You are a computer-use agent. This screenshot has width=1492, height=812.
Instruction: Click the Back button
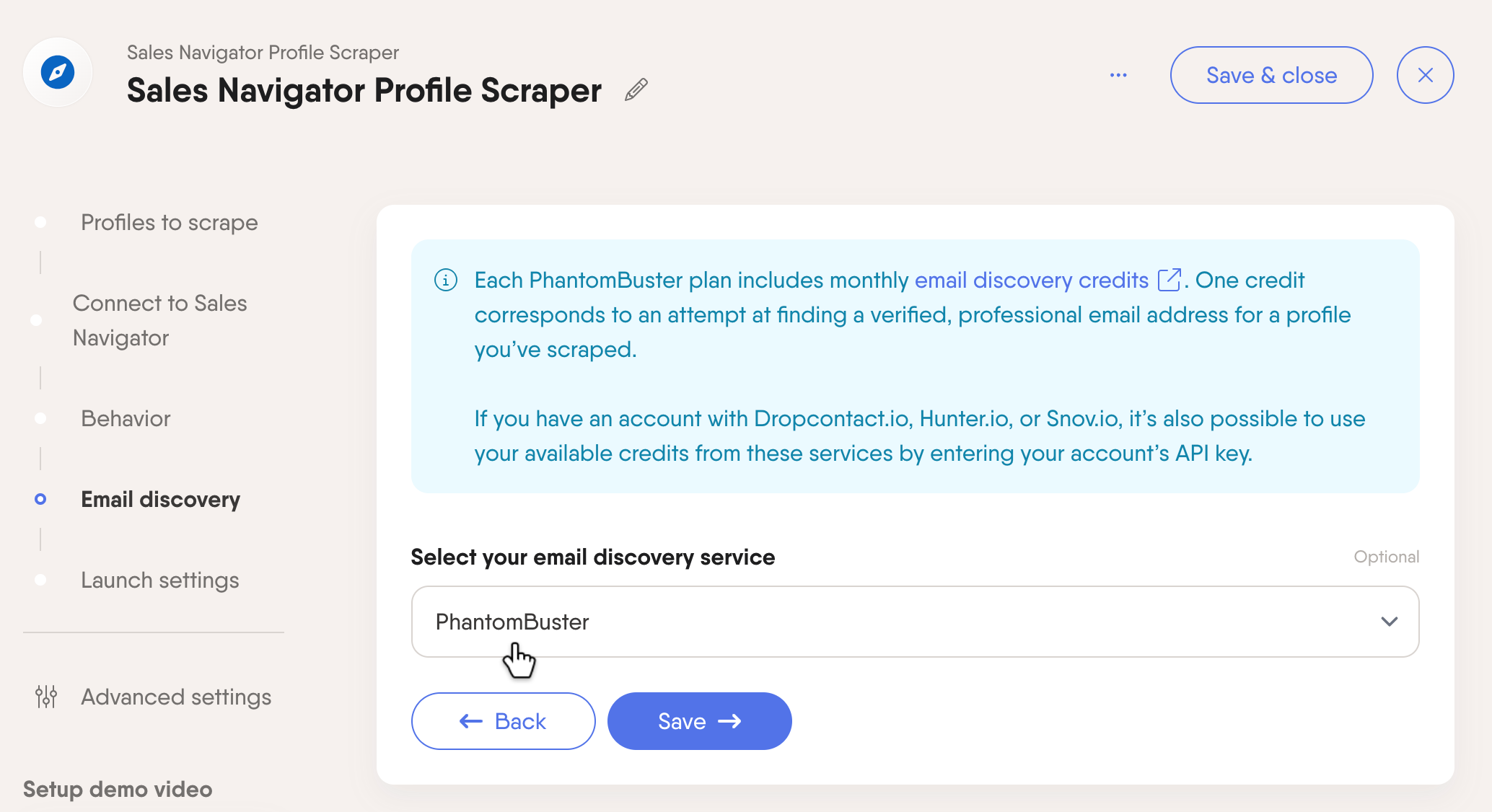(503, 721)
